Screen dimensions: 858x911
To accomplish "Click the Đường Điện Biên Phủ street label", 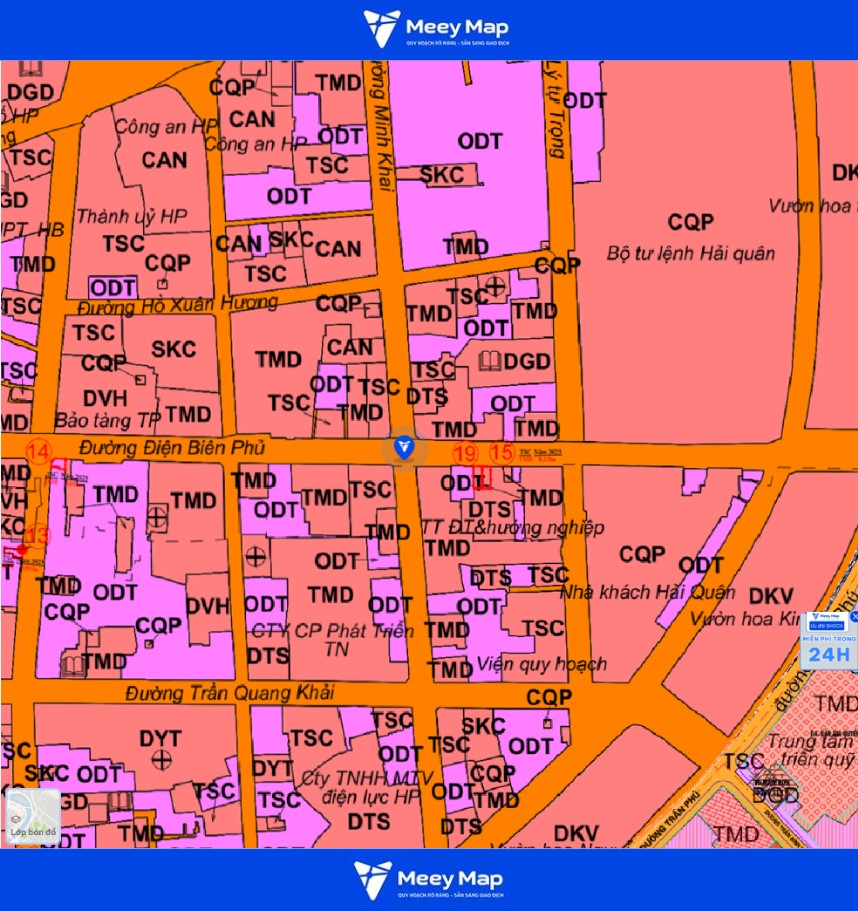I will (172, 448).
